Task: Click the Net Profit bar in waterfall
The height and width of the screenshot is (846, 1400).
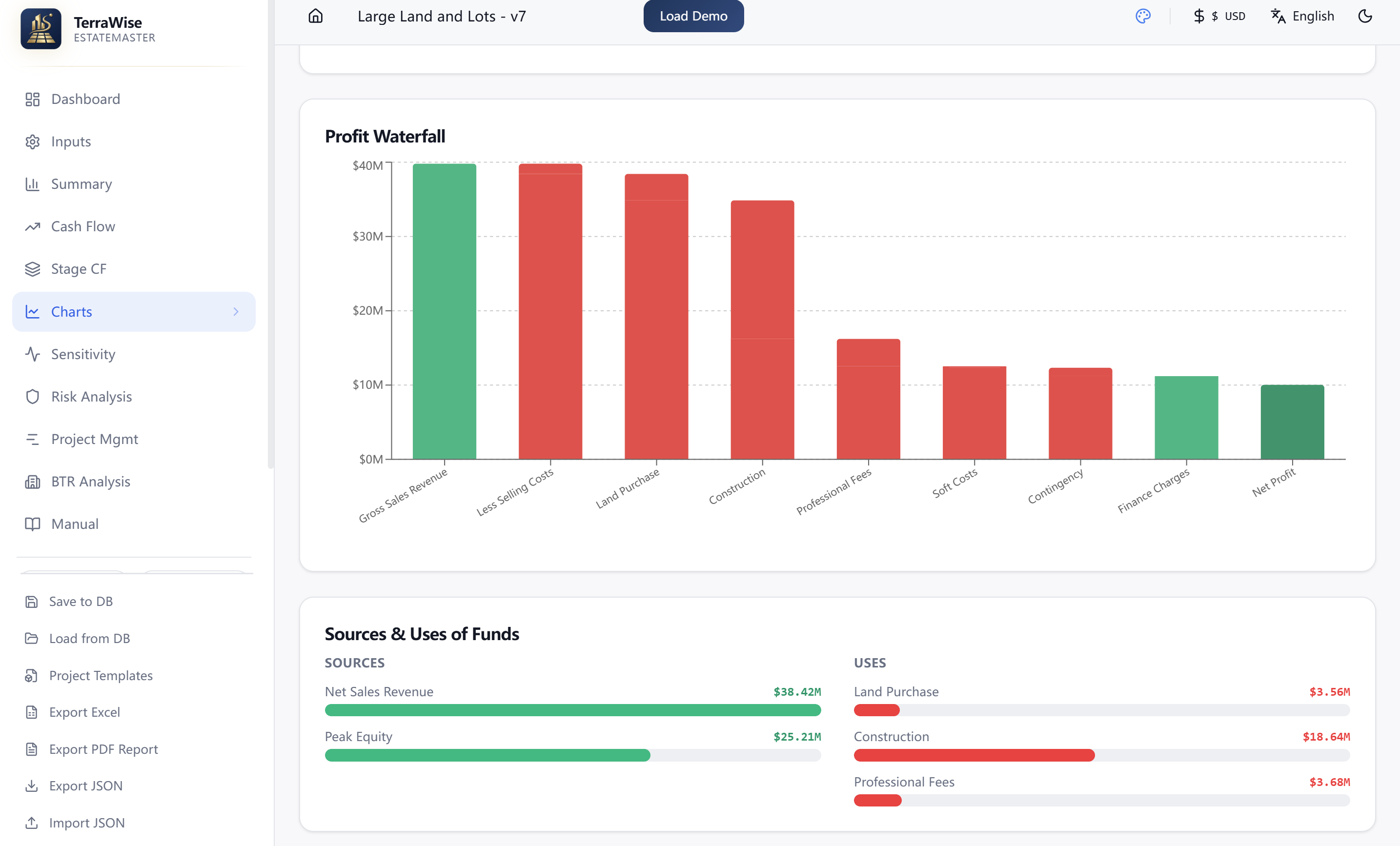Action: (x=1292, y=422)
